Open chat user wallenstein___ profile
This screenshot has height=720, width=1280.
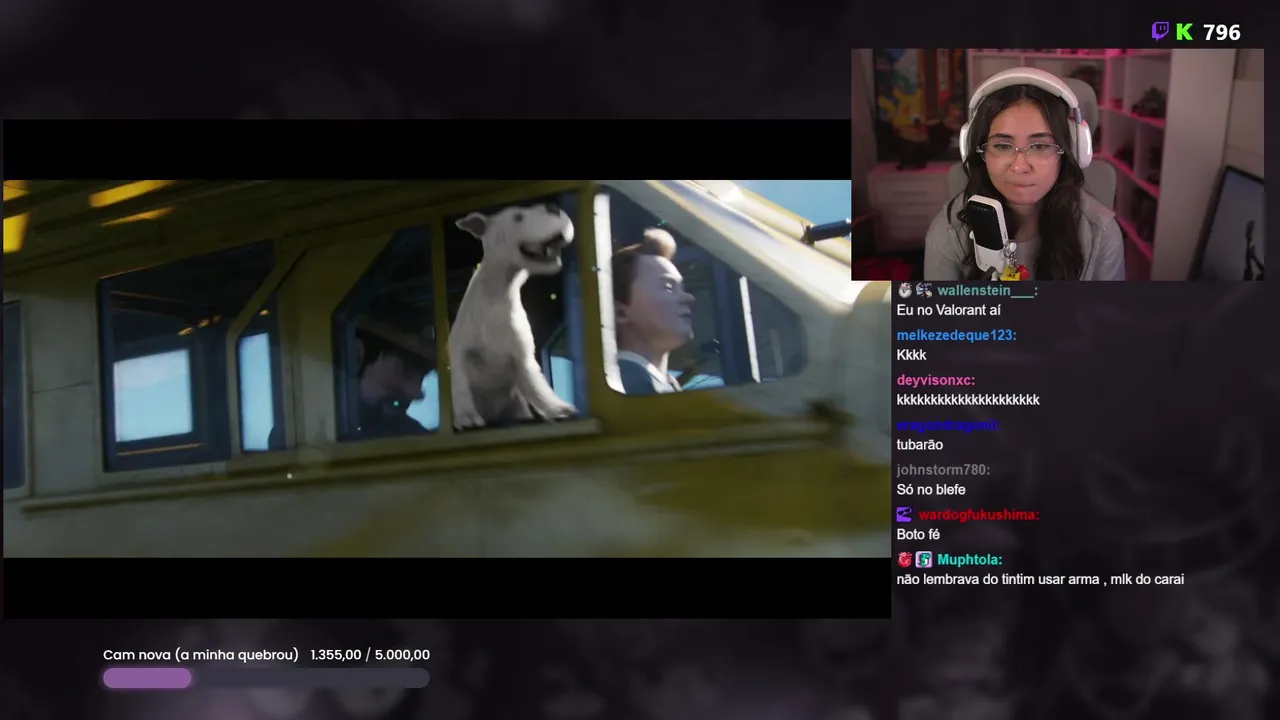click(987, 290)
